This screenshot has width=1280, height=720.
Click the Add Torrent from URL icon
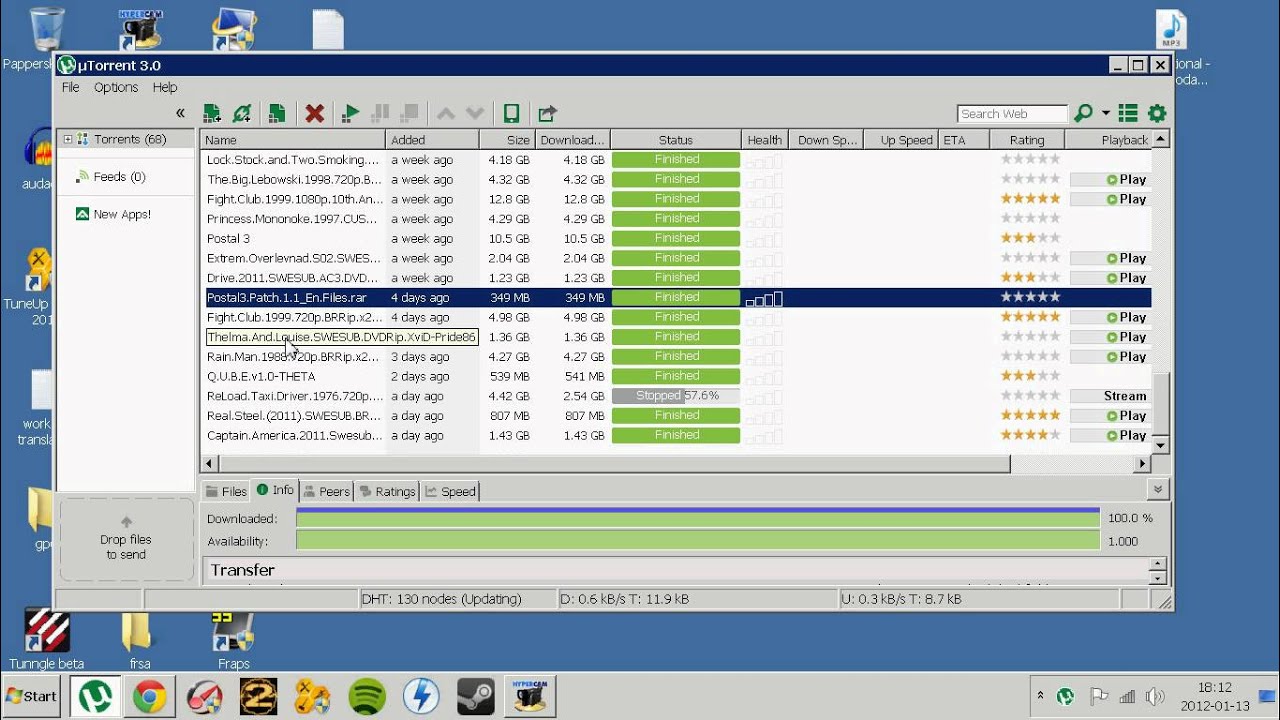point(242,113)
